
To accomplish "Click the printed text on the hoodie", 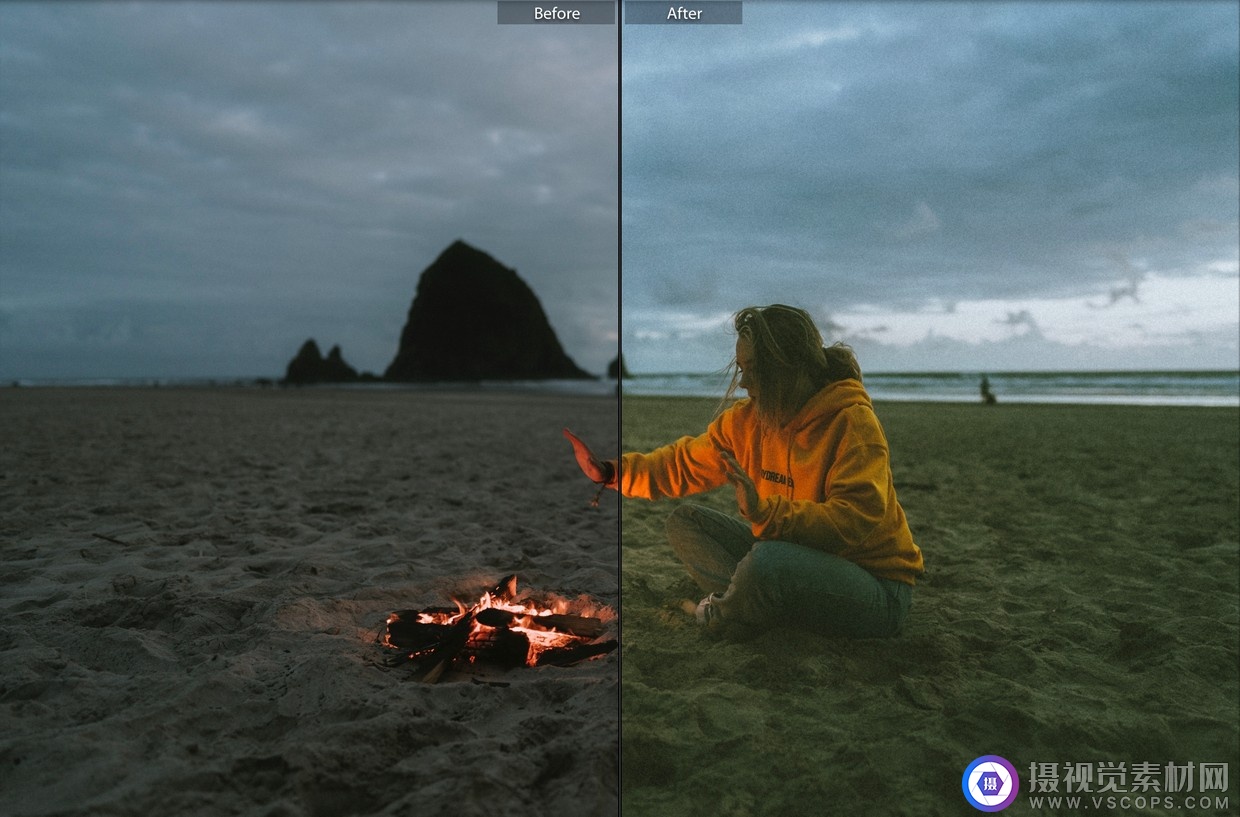I will point(776,477).
